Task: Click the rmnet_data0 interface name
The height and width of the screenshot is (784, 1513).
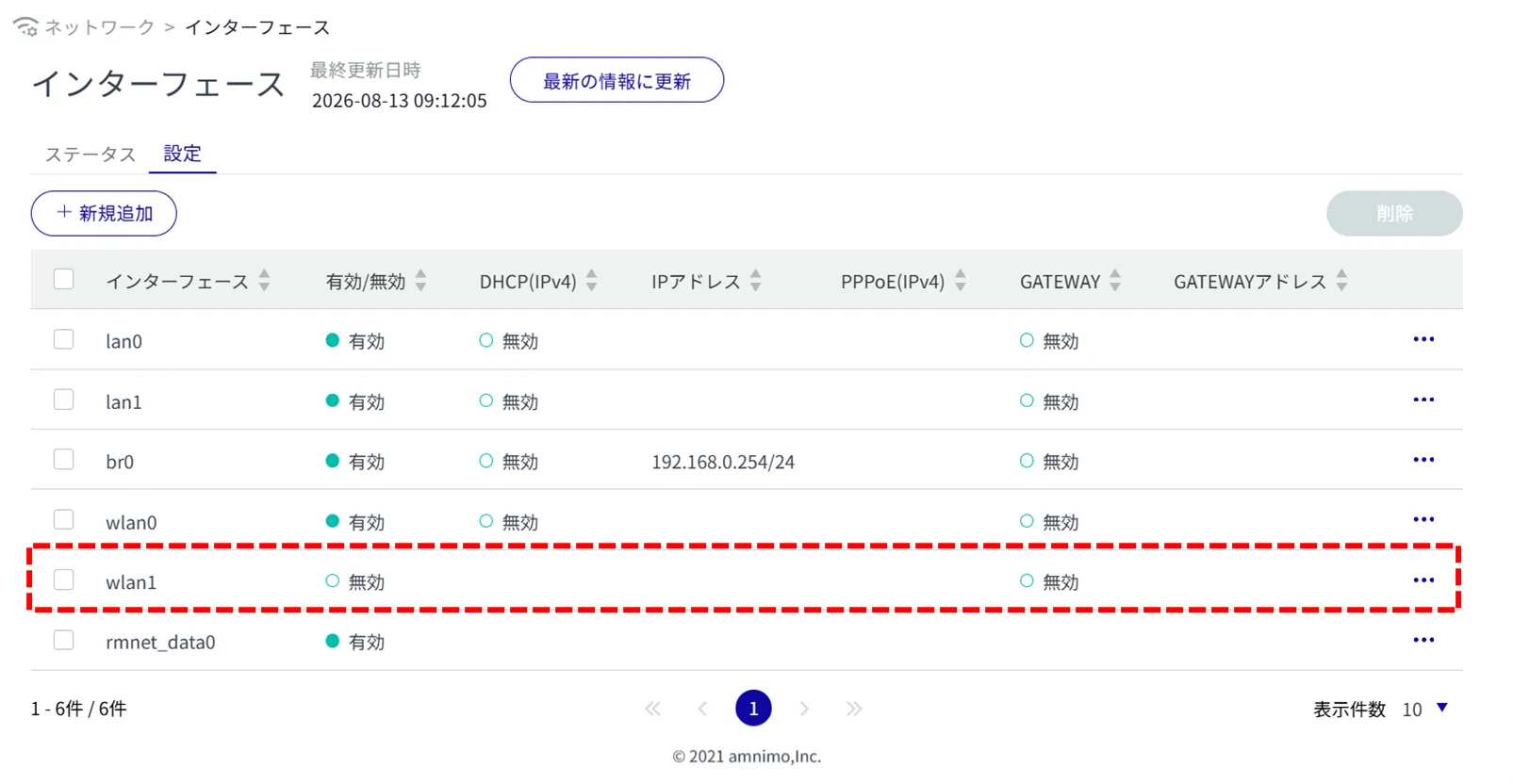Action: pyautogui.click(x=160, y=642)
